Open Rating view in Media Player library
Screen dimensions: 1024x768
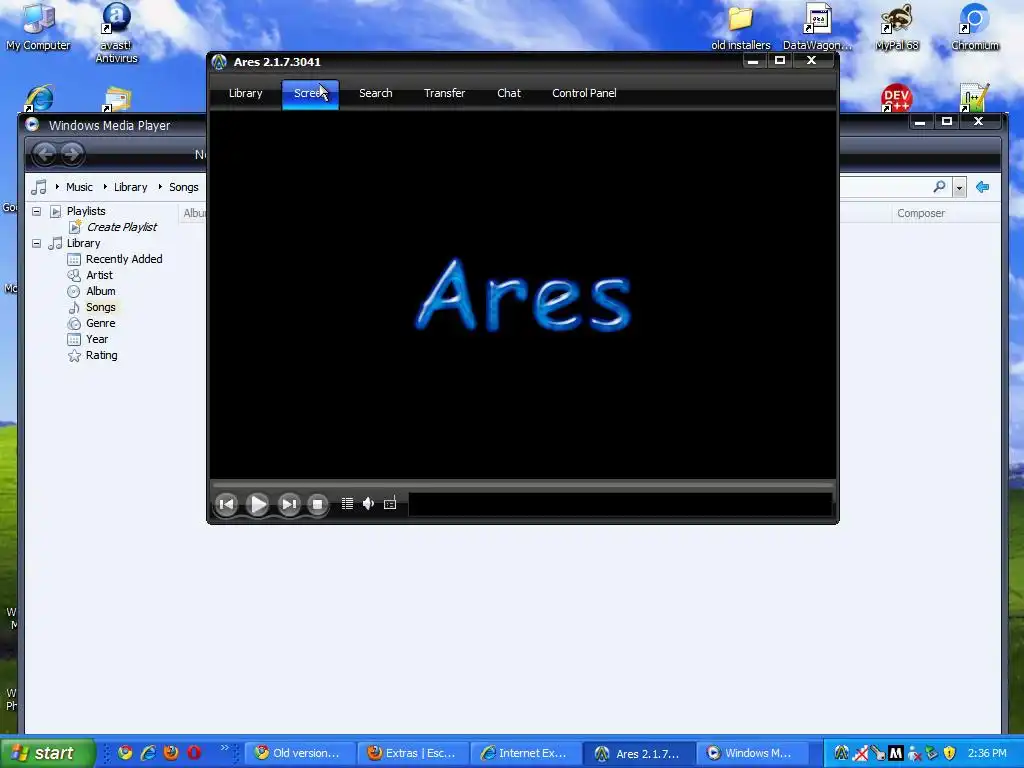(101, 355)
